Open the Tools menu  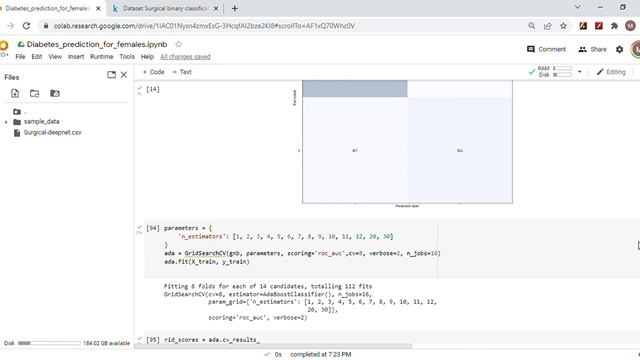[x=127, y=57]
